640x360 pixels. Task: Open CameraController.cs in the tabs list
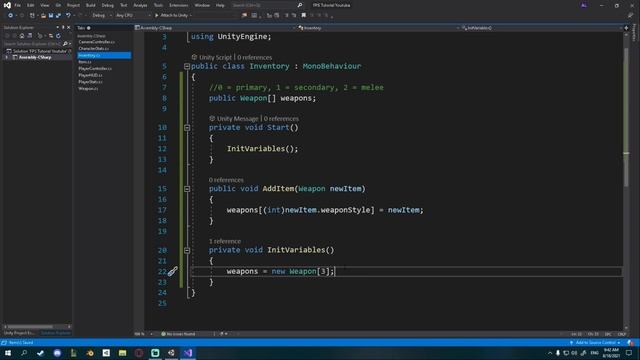pyautogui.click(x=96, y=42)
